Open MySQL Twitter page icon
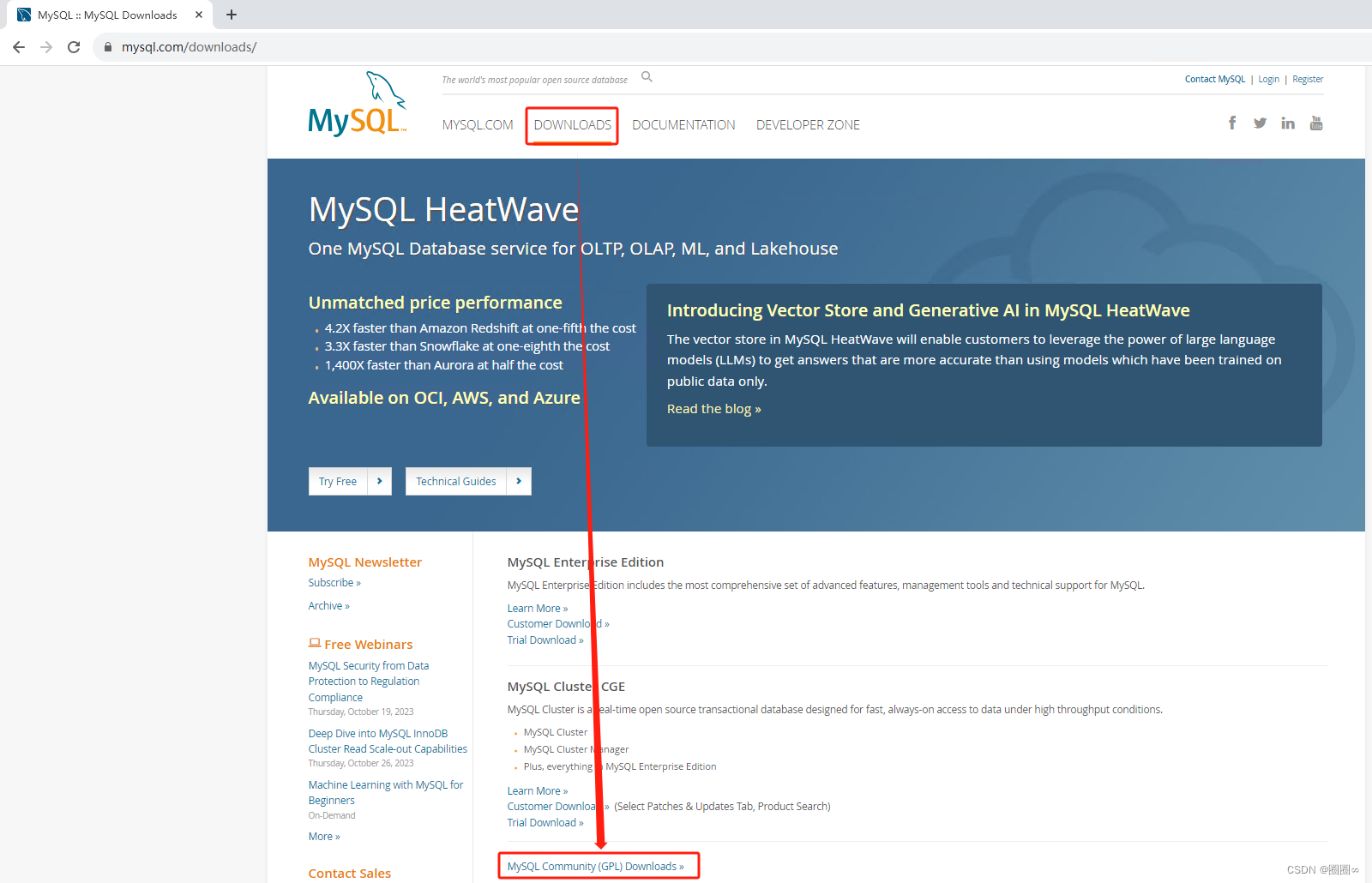This screenshot has height=883, width=1372. click(x=1260, y=123)
